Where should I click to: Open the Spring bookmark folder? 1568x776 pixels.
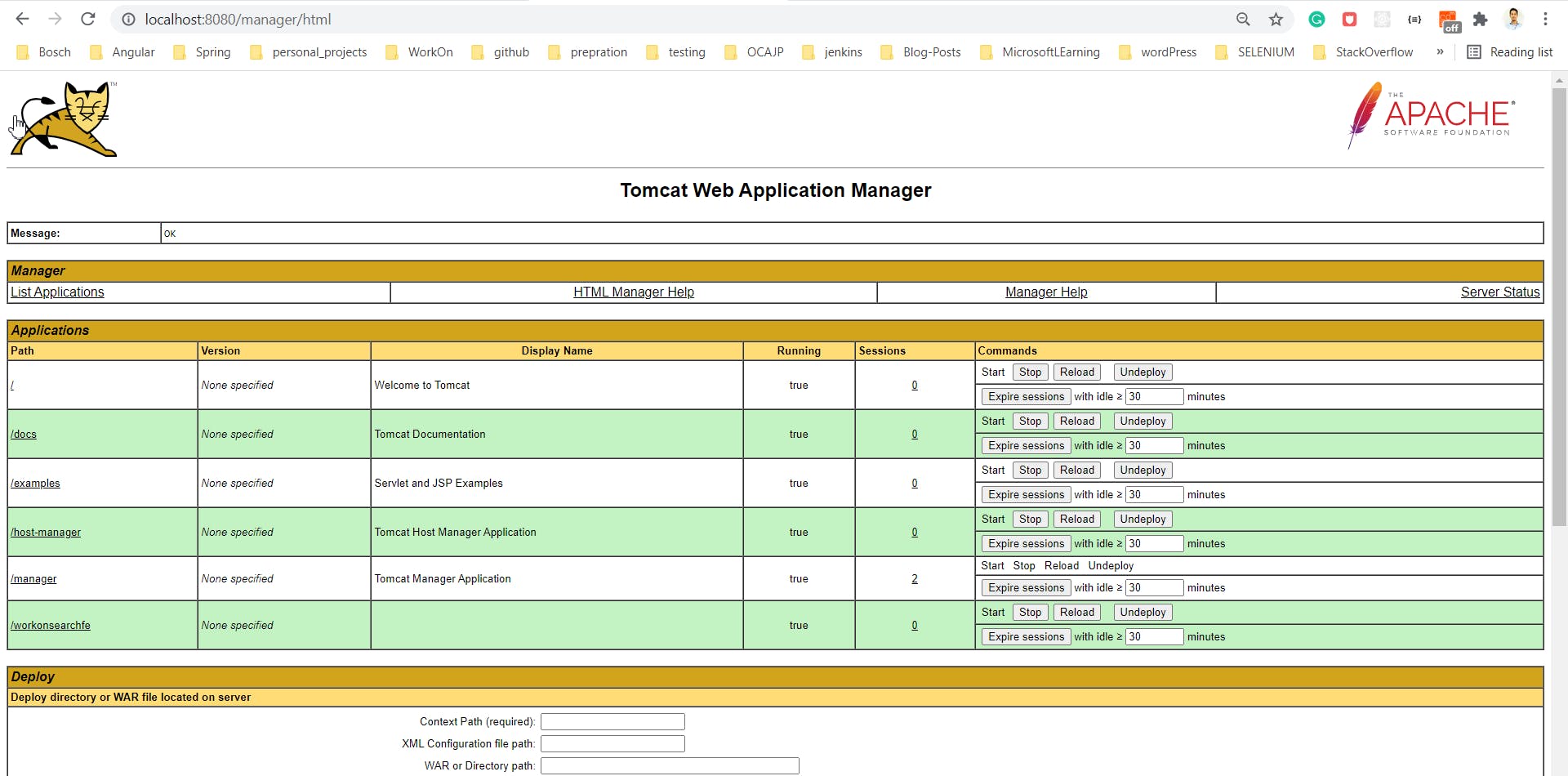coord(202,51)
